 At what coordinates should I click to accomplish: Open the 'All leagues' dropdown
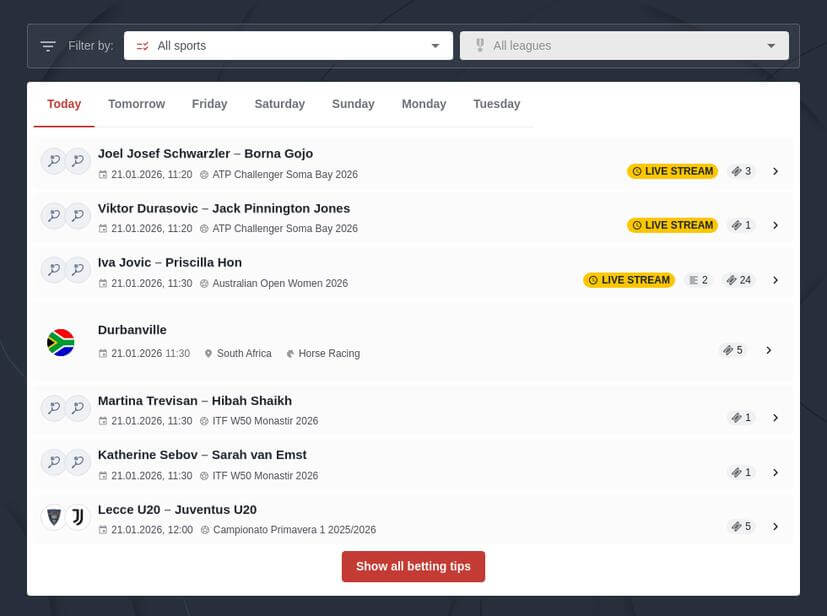click(623, 45)
